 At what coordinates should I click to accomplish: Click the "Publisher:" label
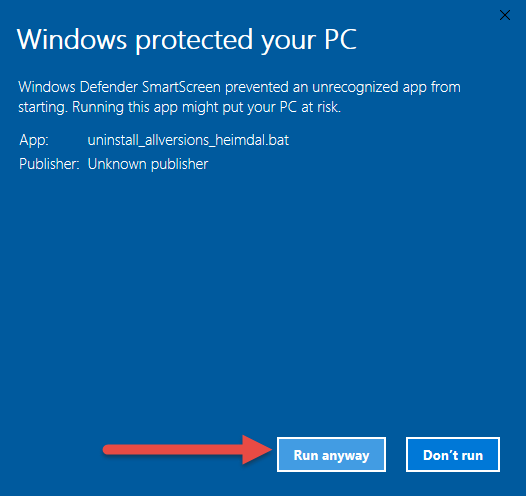[x=49, y=164]
